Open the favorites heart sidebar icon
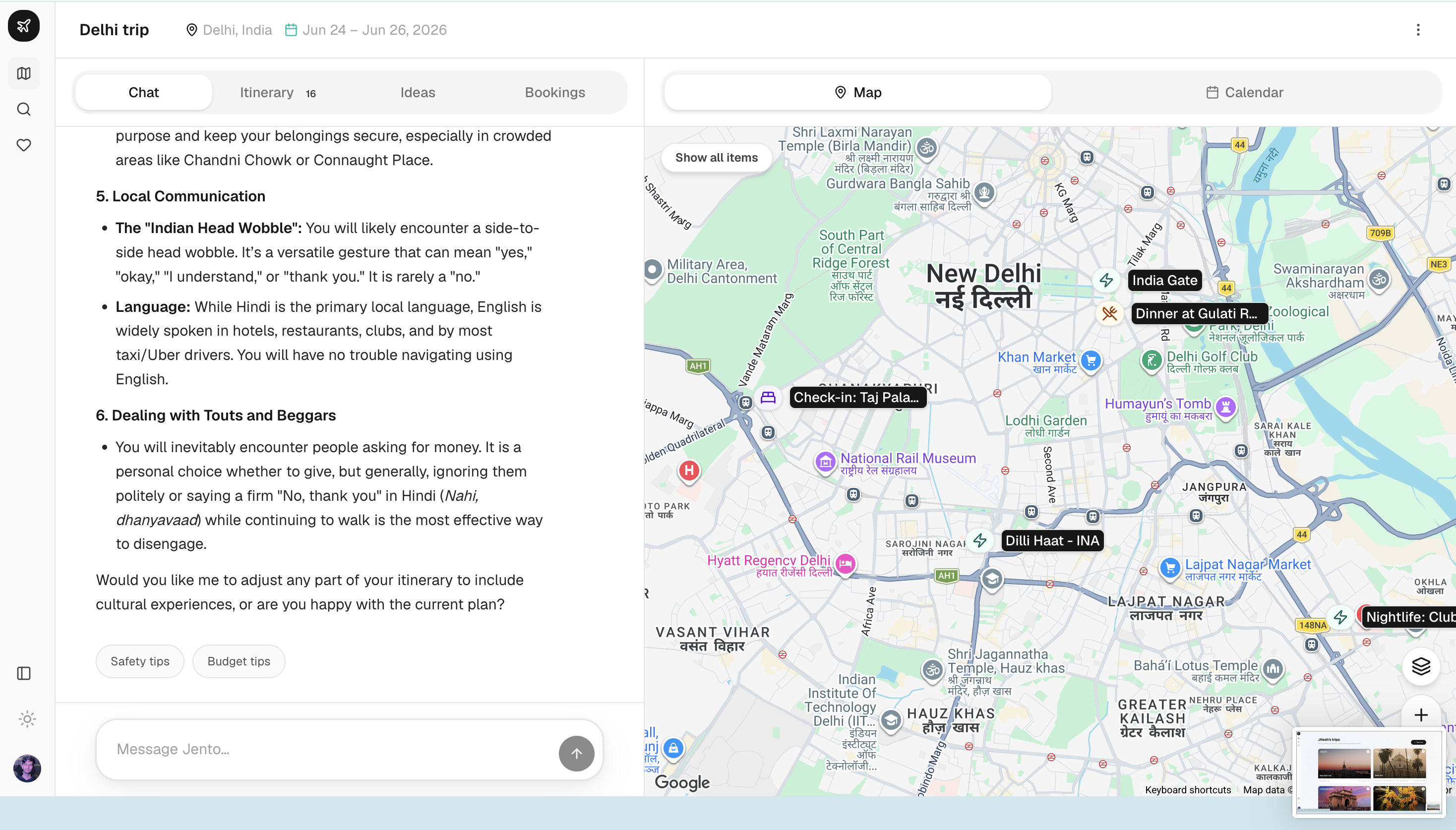 pos(24,145)
